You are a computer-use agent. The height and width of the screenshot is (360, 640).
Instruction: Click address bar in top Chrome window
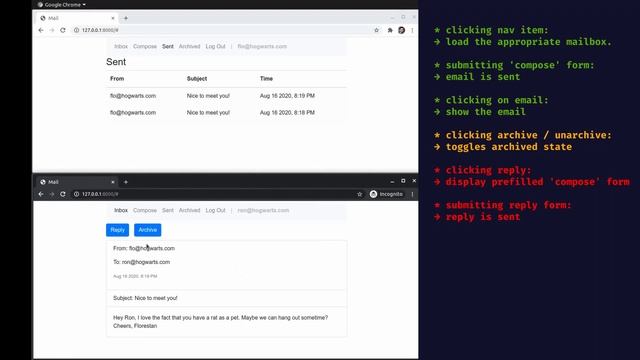(x=220, y=30)
